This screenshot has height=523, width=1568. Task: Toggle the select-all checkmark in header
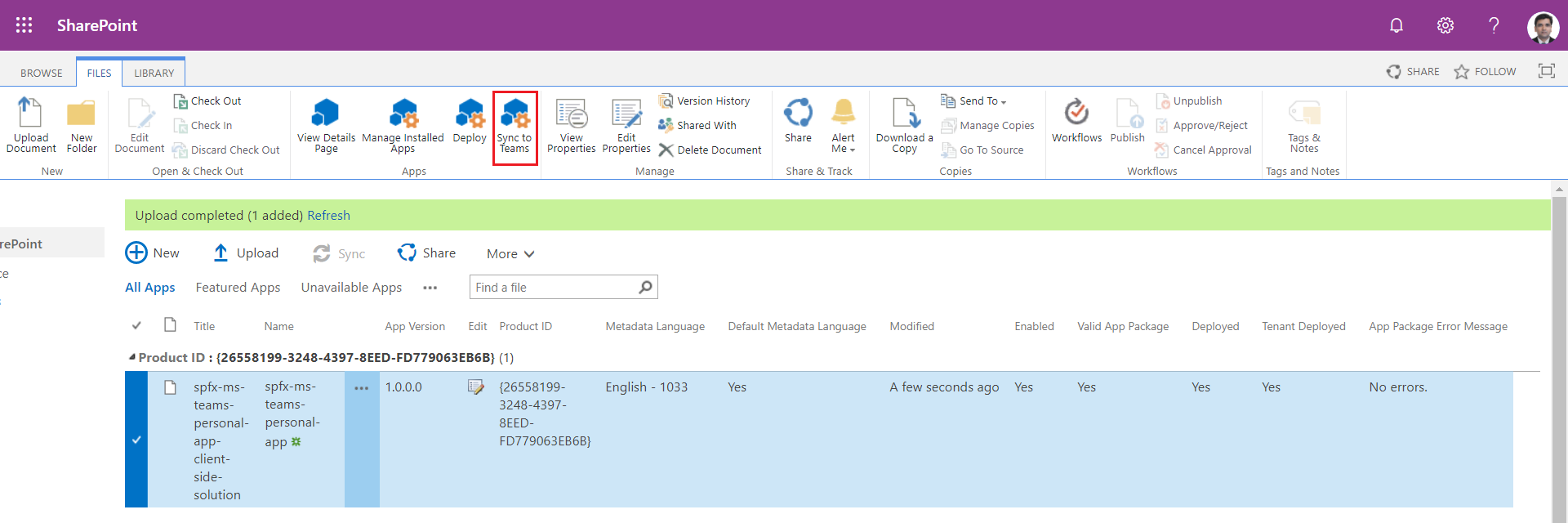[x=136, y=325]
